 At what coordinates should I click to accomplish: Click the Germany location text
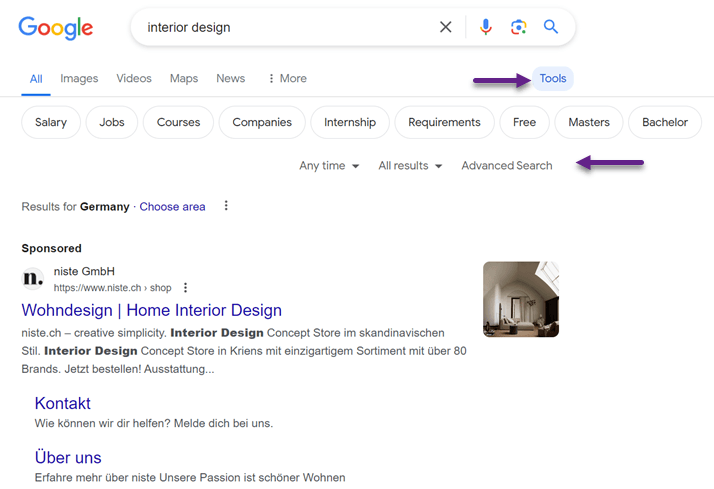coord(105,207)
